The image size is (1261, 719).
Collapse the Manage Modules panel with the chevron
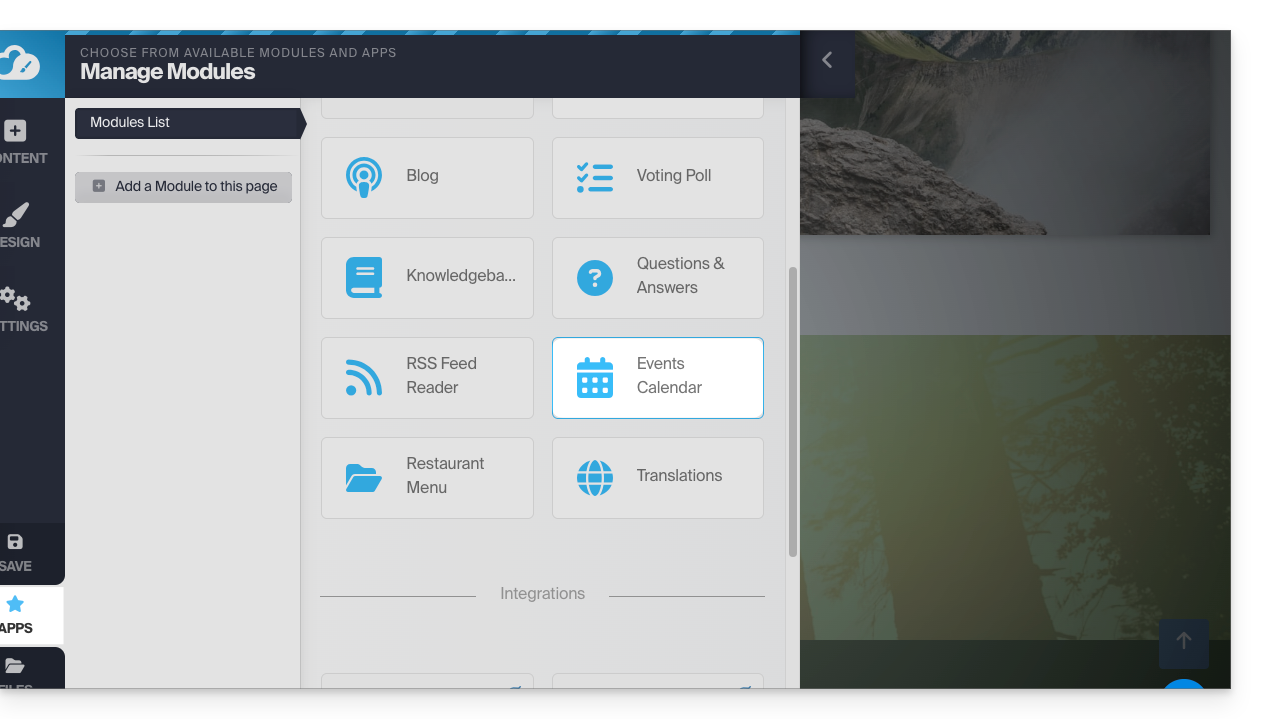[827, 61]
